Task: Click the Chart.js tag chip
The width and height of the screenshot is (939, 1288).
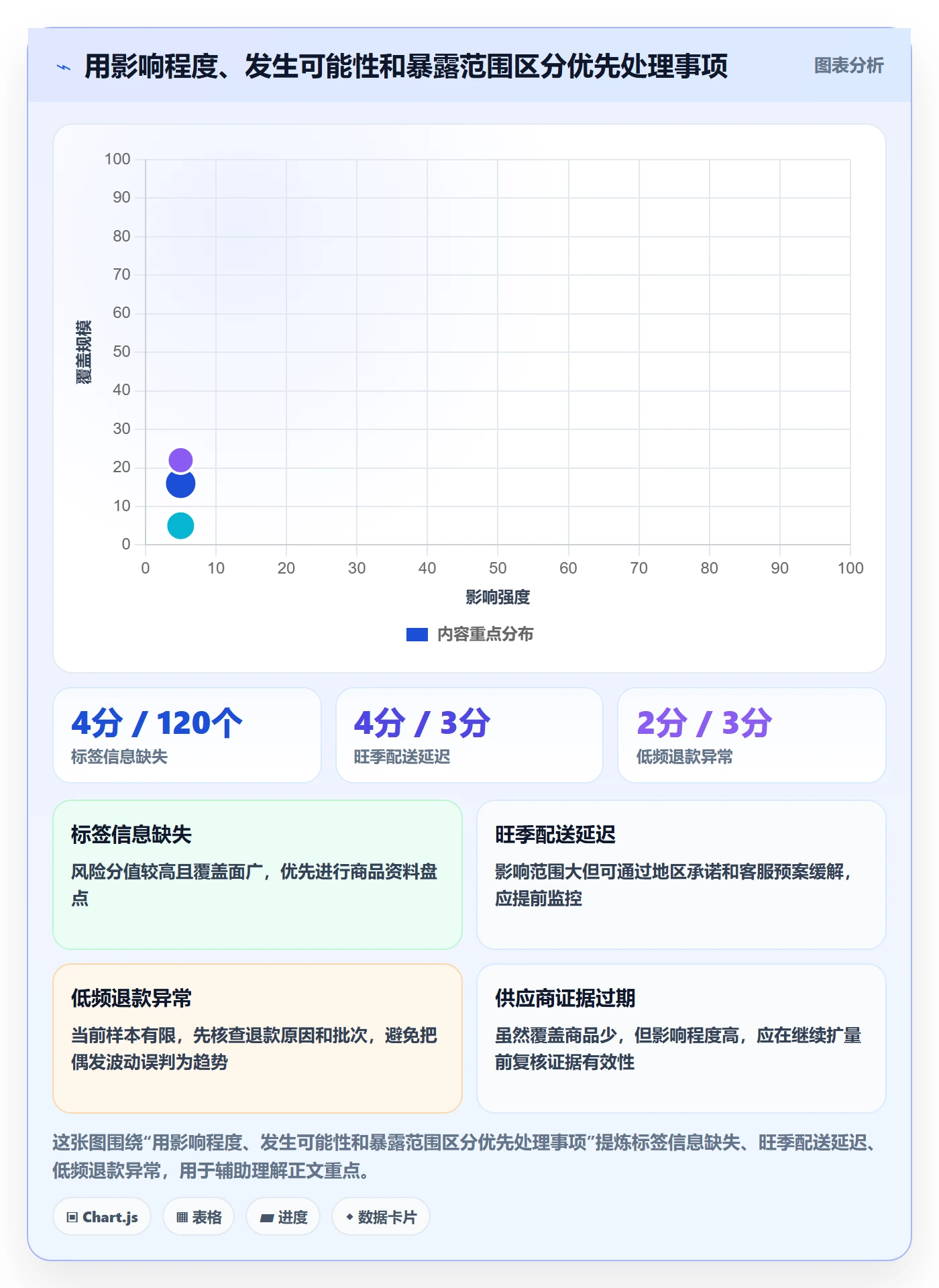Action: coord(102,1217)
